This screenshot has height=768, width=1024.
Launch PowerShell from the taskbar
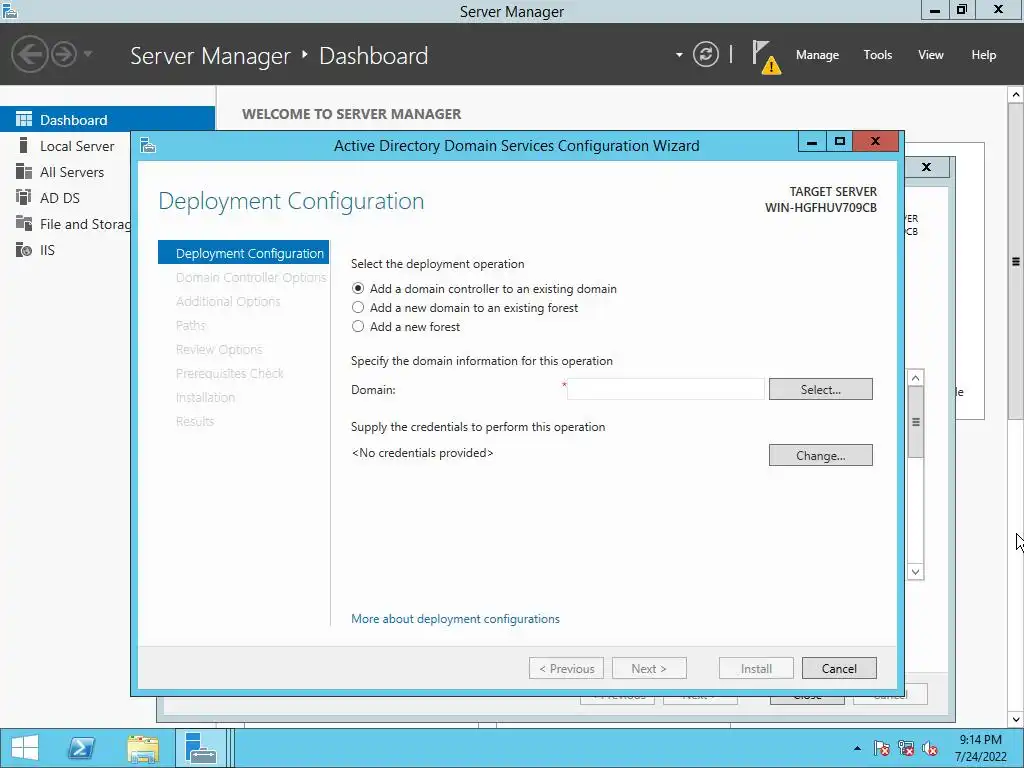(82, 748)
